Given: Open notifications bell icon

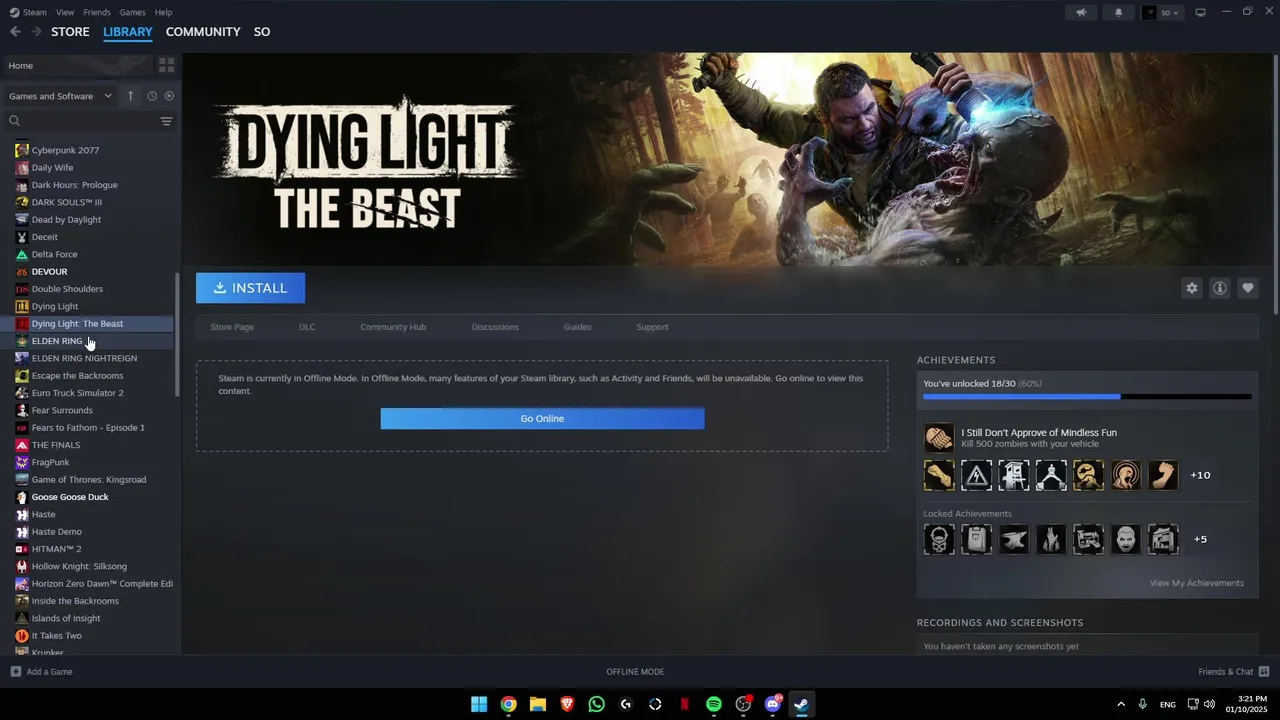Looking at the screenshot, I should point(1118,12).
